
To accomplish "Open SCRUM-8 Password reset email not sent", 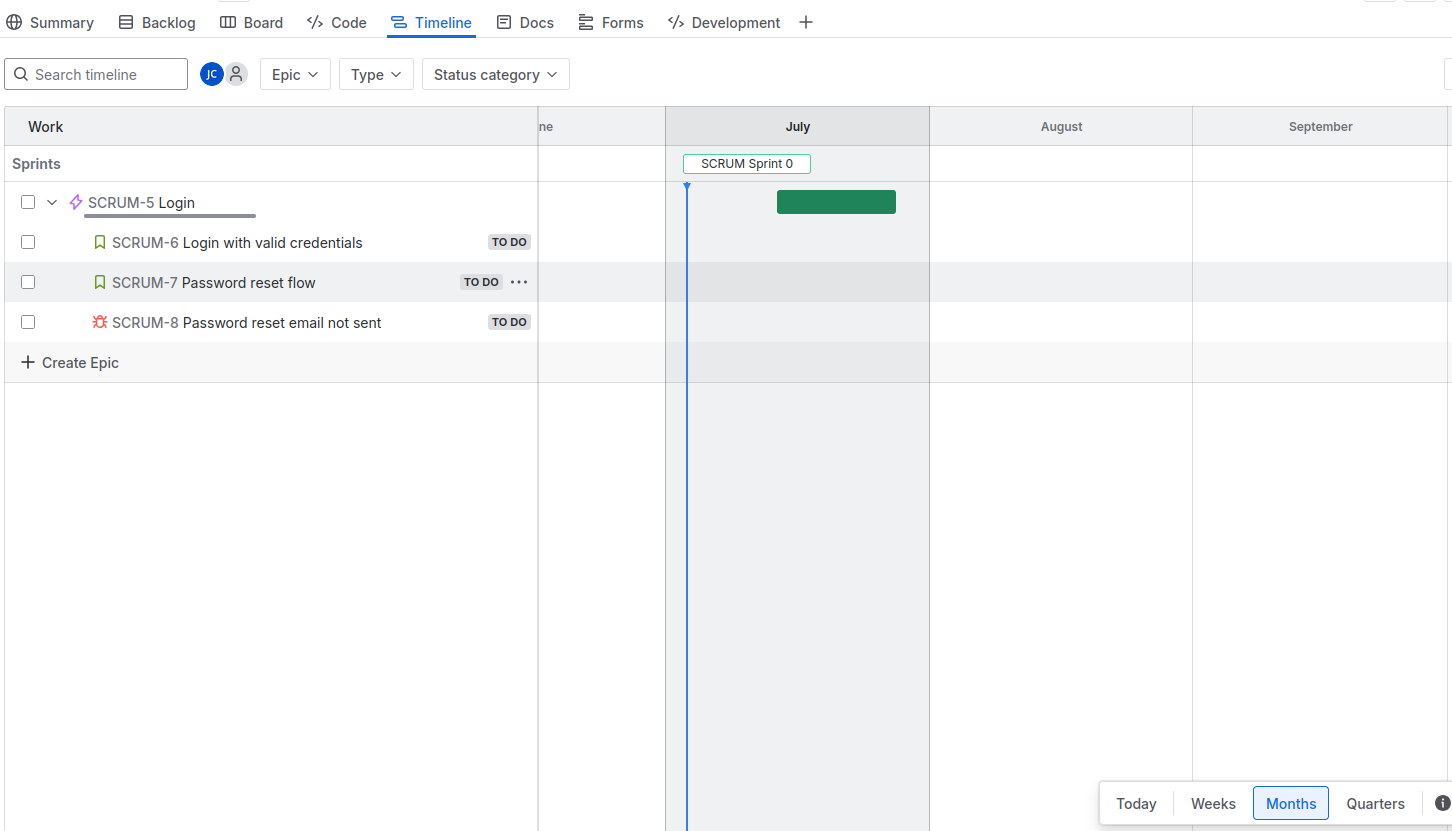I will coord(247,323).
